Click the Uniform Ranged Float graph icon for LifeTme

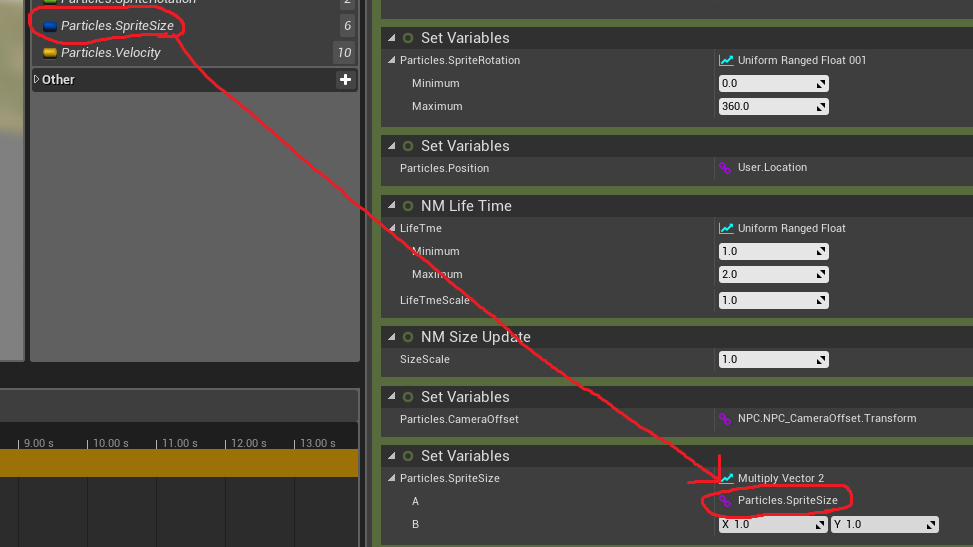(x=726, y=228)
